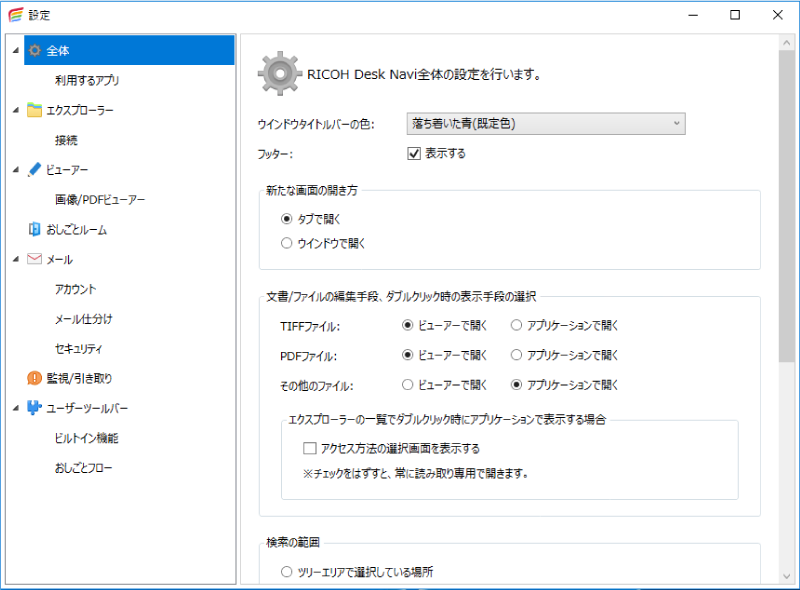
Task: Select the エクスプローラー category label
Action: tap(80, 110)
